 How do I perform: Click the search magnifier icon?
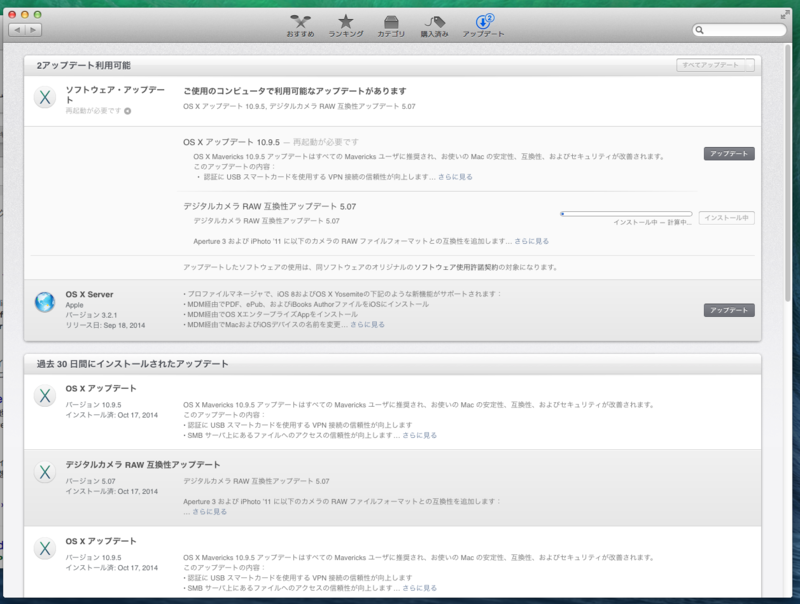coord(699,30)
